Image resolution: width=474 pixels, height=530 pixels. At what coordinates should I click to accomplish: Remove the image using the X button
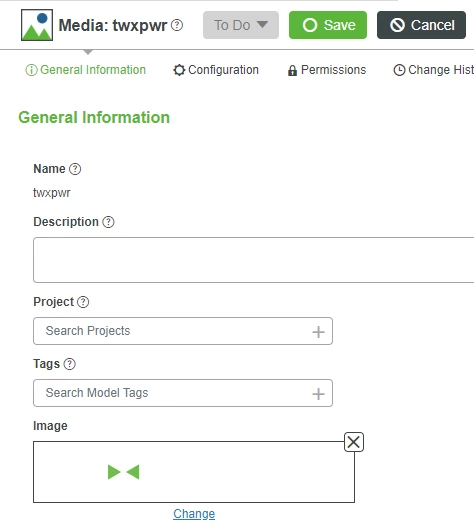[354, 442]
